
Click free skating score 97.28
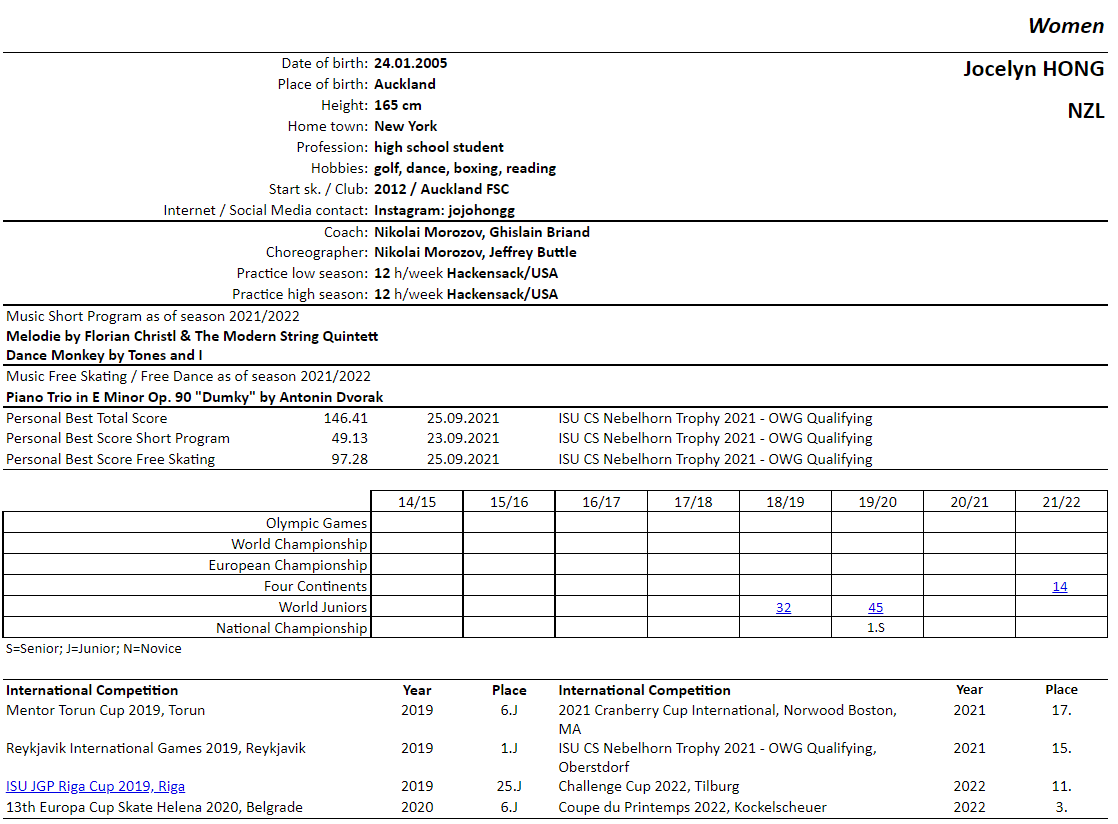tap(349, 460)
